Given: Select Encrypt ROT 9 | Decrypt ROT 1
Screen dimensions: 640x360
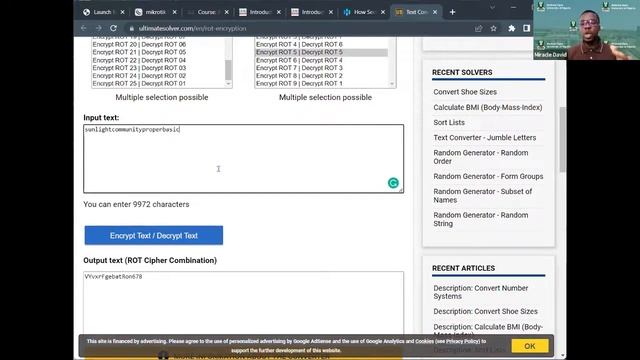Looking at the screenshot, I should click(x=299, y=83).
